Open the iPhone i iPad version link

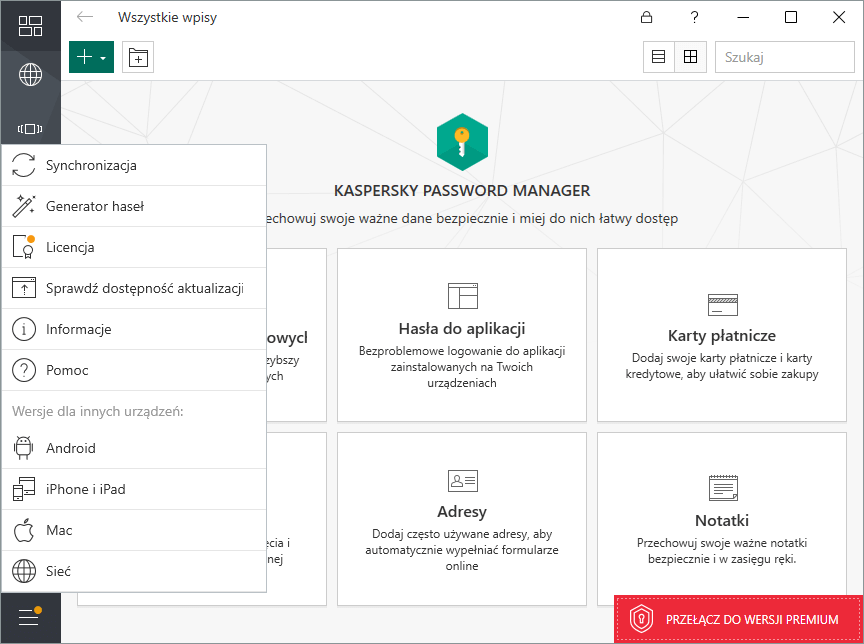[x=134, y=489]
